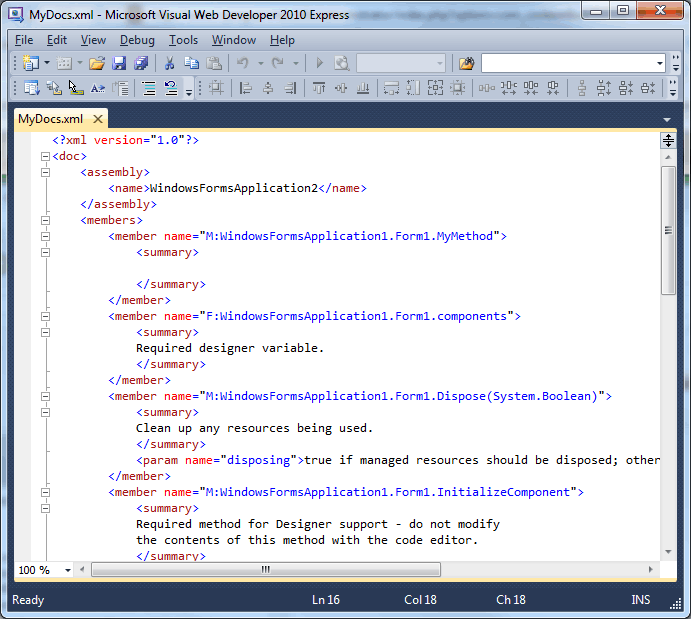Click Display an Object Member List icon
The image size is (691, 619).
[x=31, y=88]
